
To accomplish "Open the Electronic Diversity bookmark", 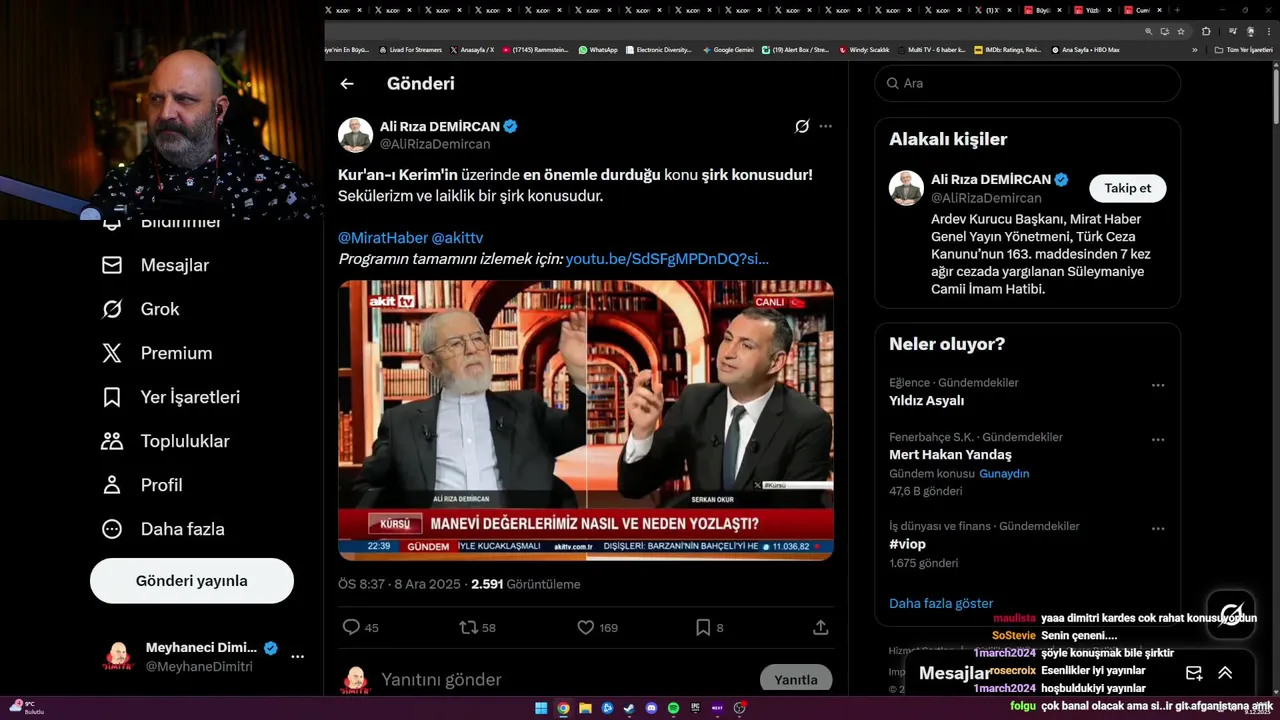I will (658, 49).
